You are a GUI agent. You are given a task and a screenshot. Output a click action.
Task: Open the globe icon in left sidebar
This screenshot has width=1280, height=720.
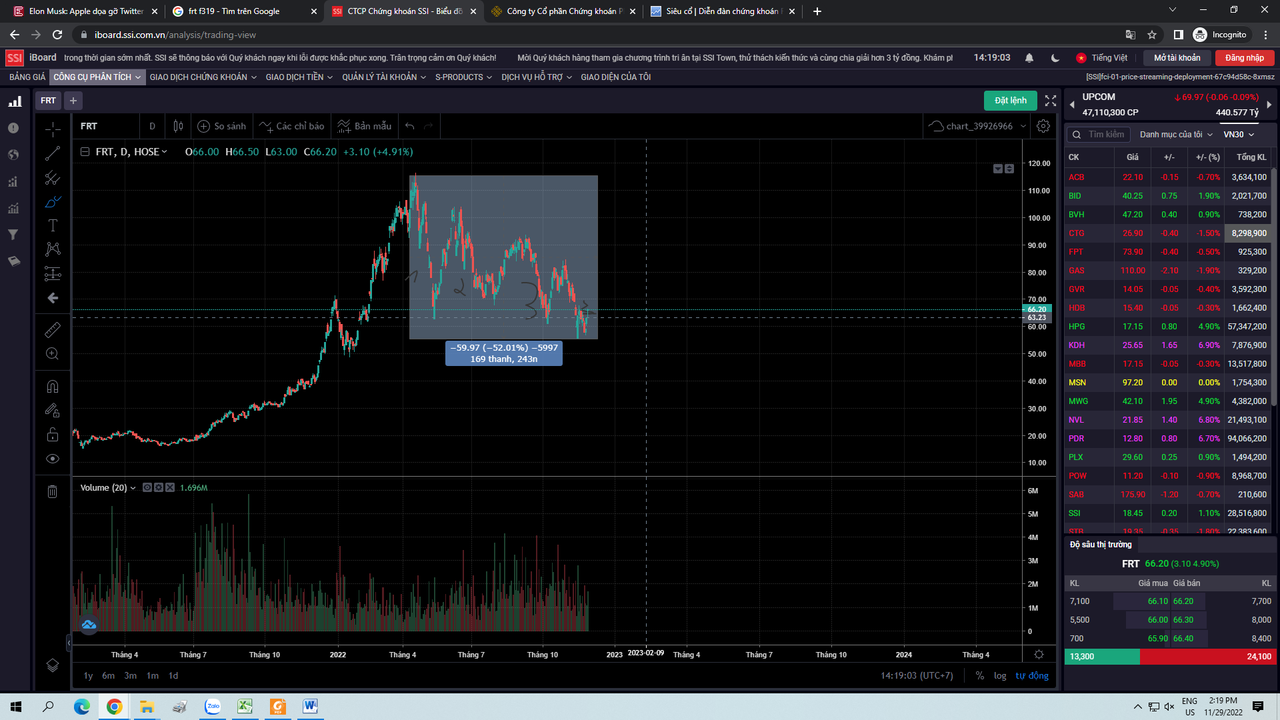click(x=14, y=155)
